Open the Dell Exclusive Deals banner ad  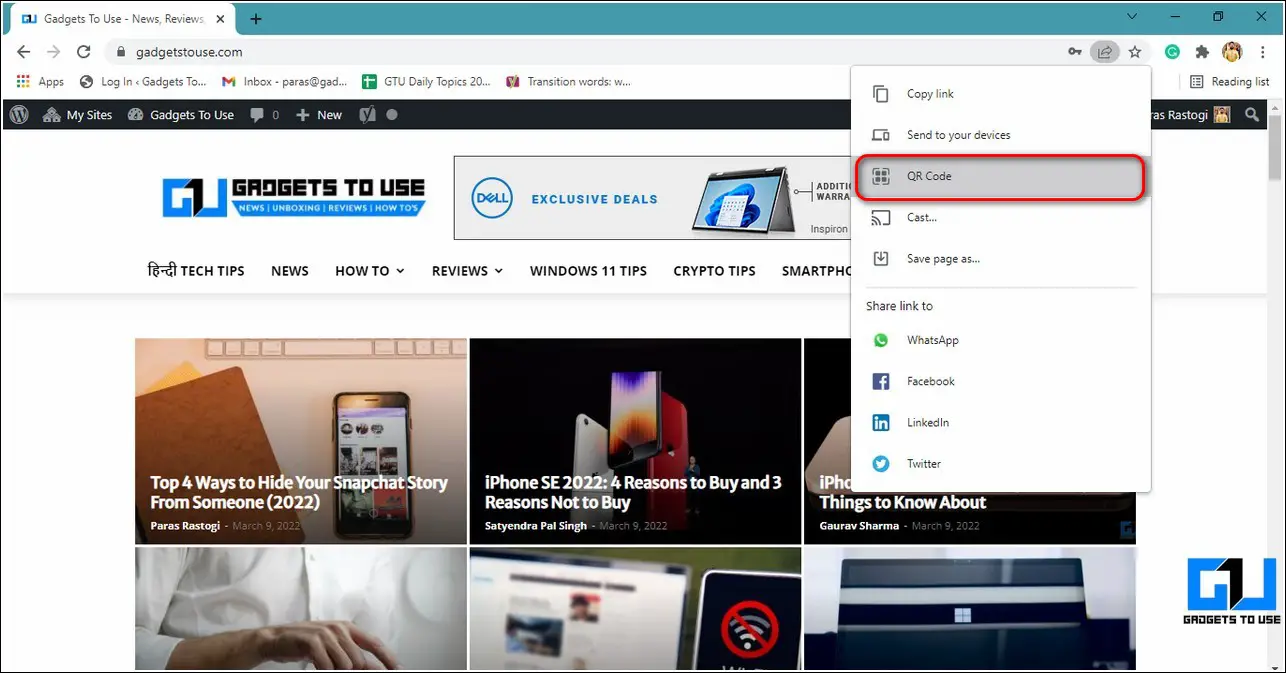tap(651, 198)
